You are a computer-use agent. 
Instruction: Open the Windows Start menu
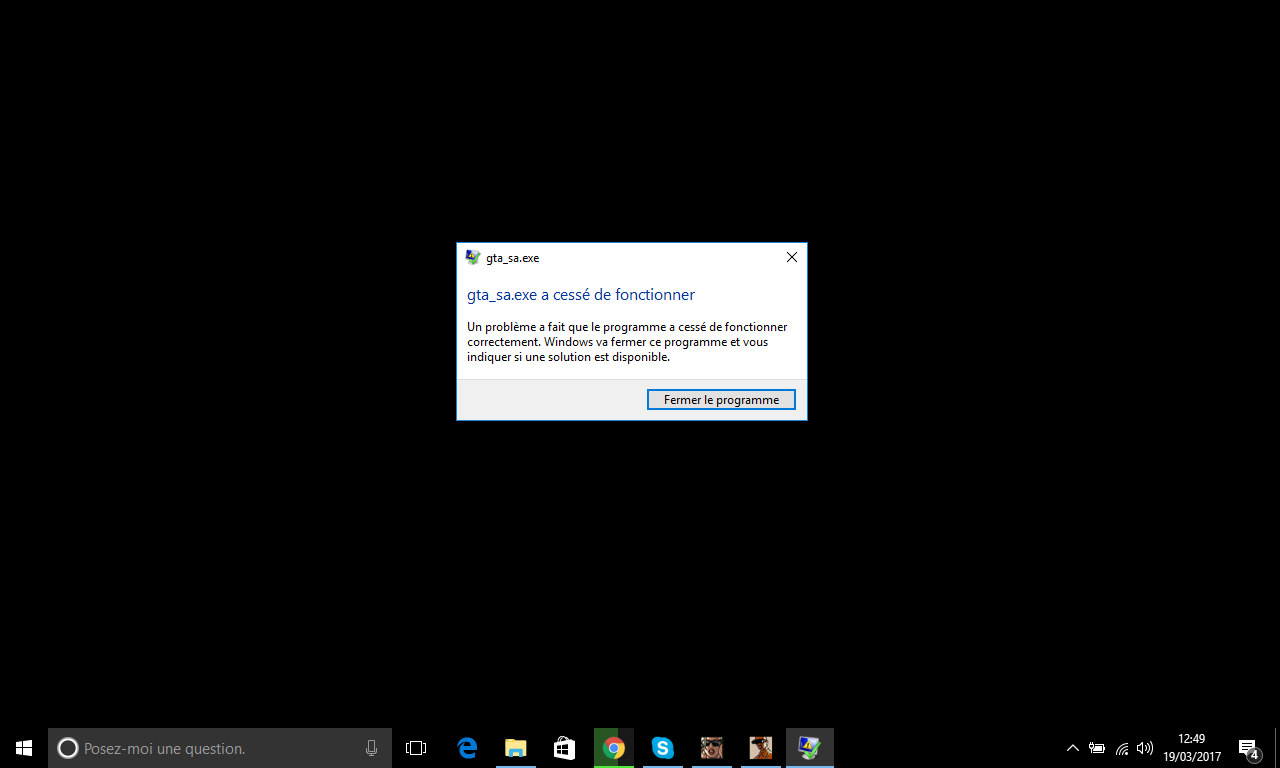pyautogui.click(x=24, y=748)
